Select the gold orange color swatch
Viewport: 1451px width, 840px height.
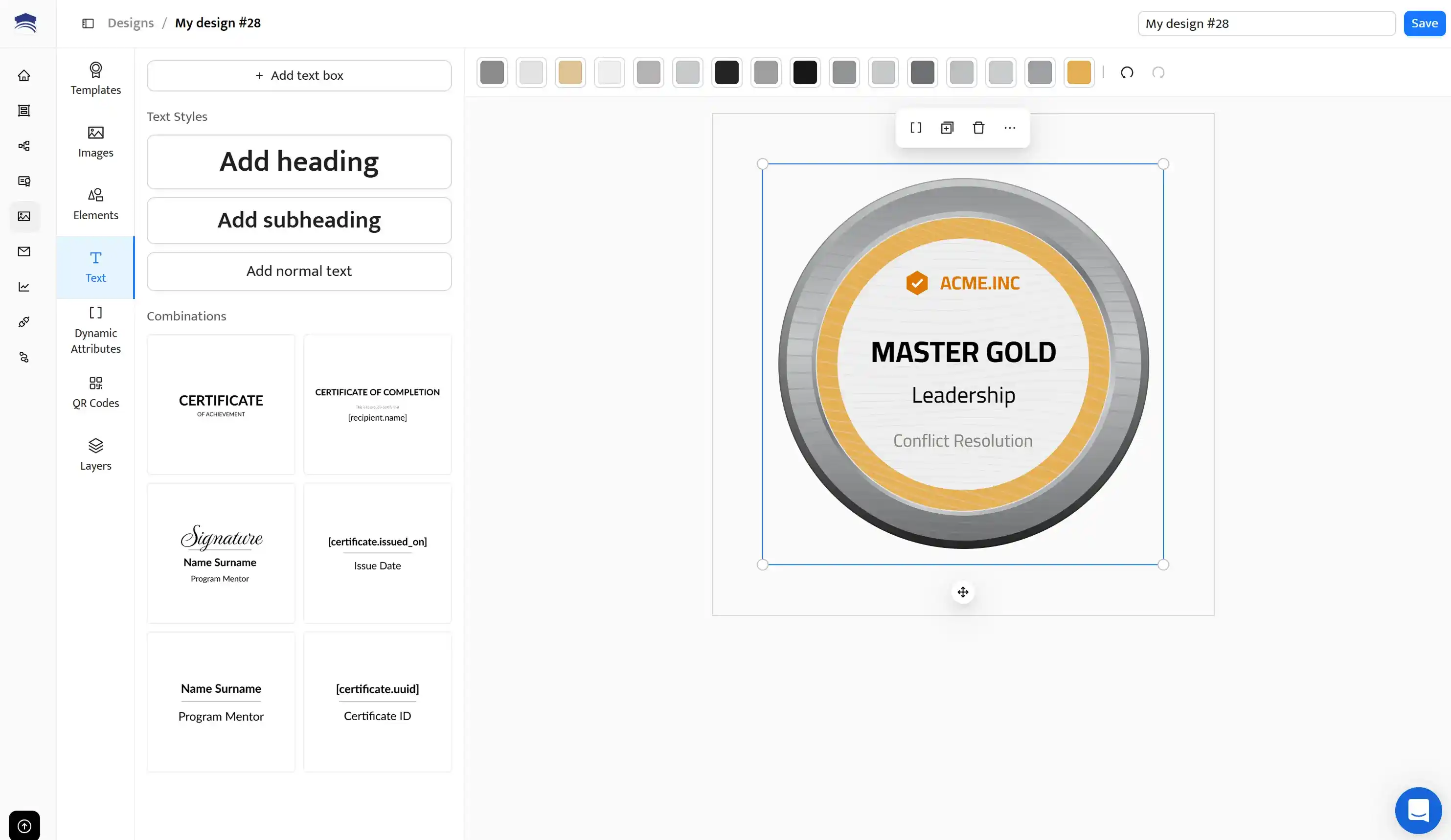pyautogui.click(x=1078, y=72)
